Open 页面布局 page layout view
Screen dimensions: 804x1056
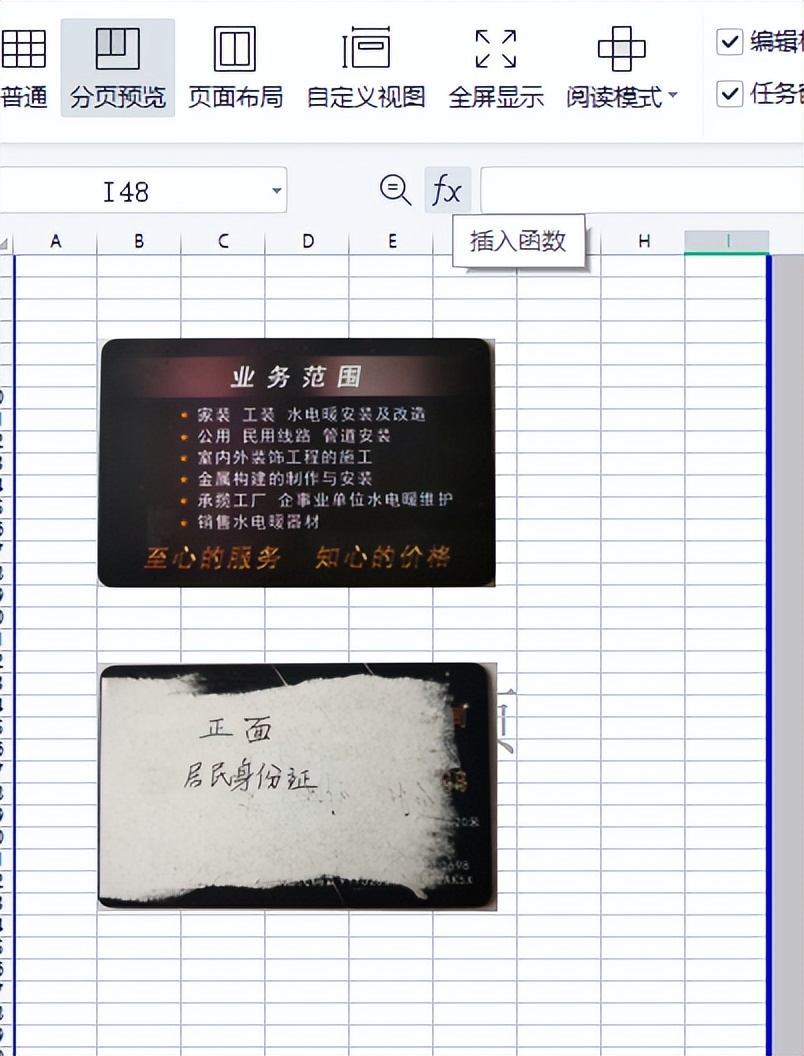(236, 48)
